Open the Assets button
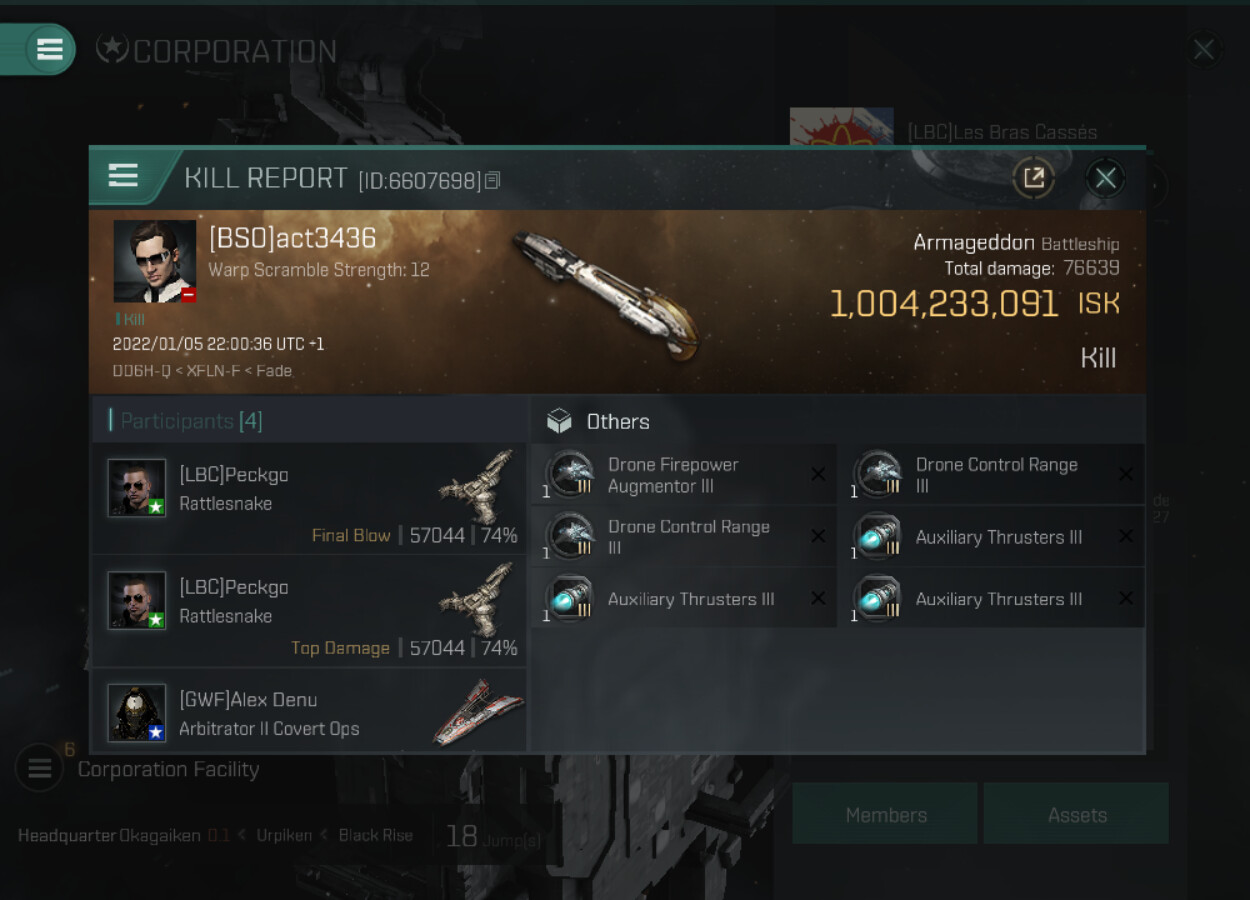The height and width of the screenshot is (900, 1250). click(x=1076, y=814)
